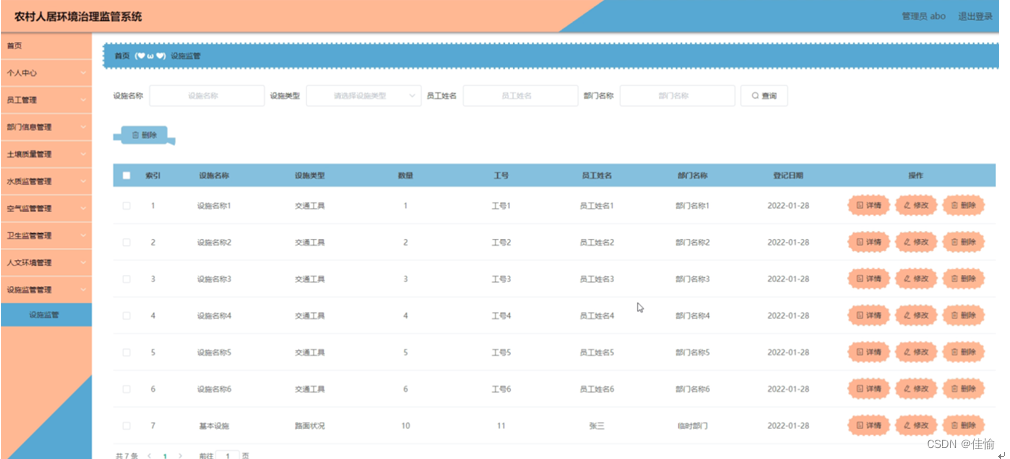Click 修改 pencil icon for row 设施名称6
The height and width of the screenshot is (459, 1010).
(907, 389)
